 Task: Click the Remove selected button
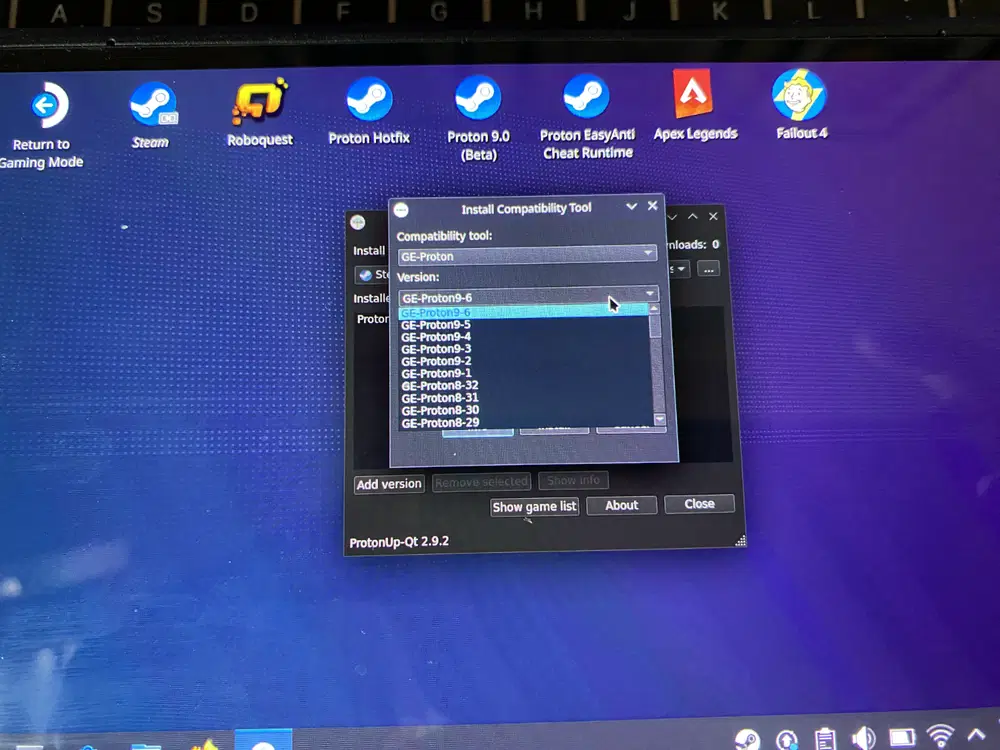pyautogui.click(x=482, y=482)
